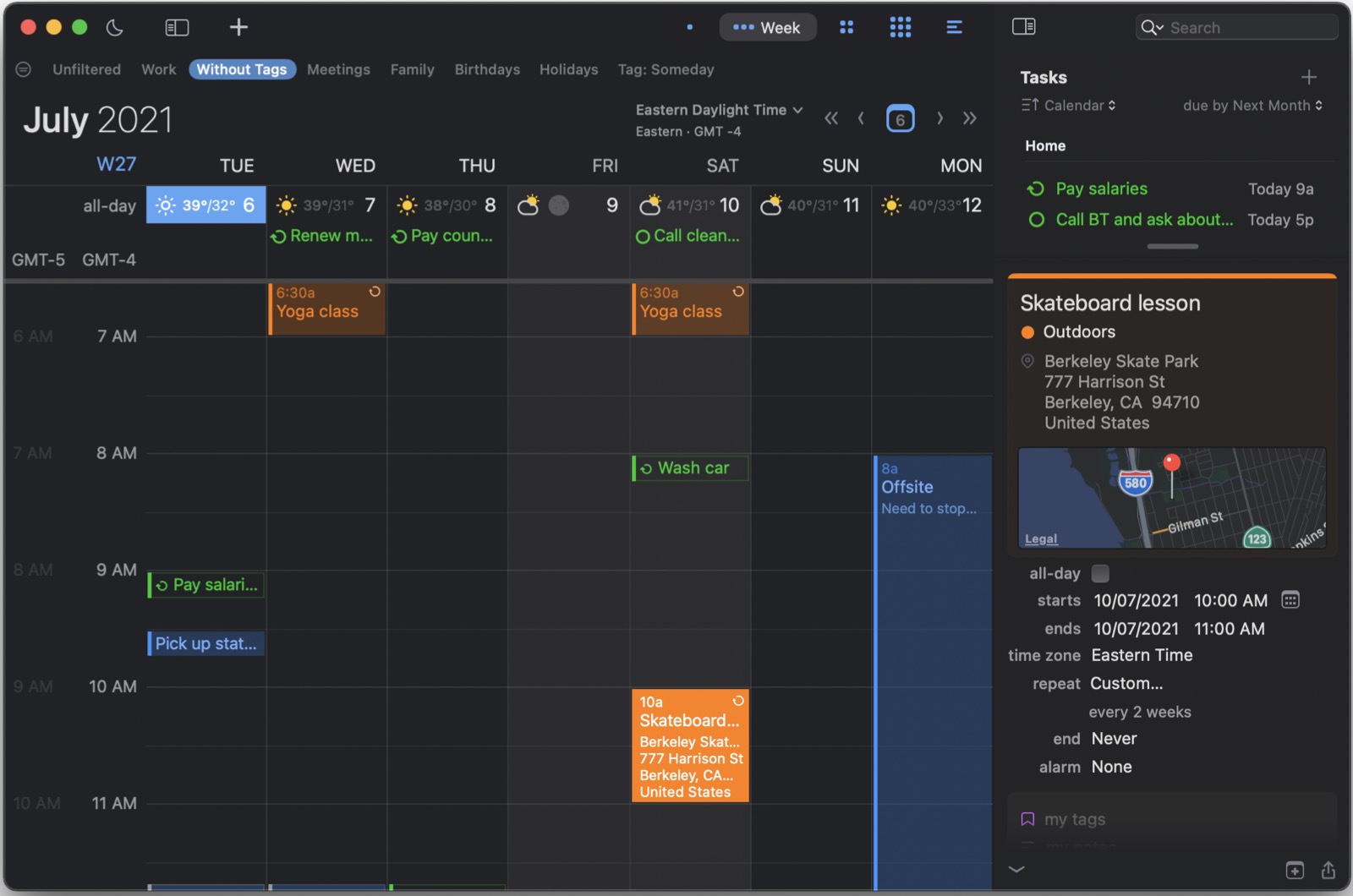Open the filter options circle icon
The image size is (1353, 896).
[24, 69]
